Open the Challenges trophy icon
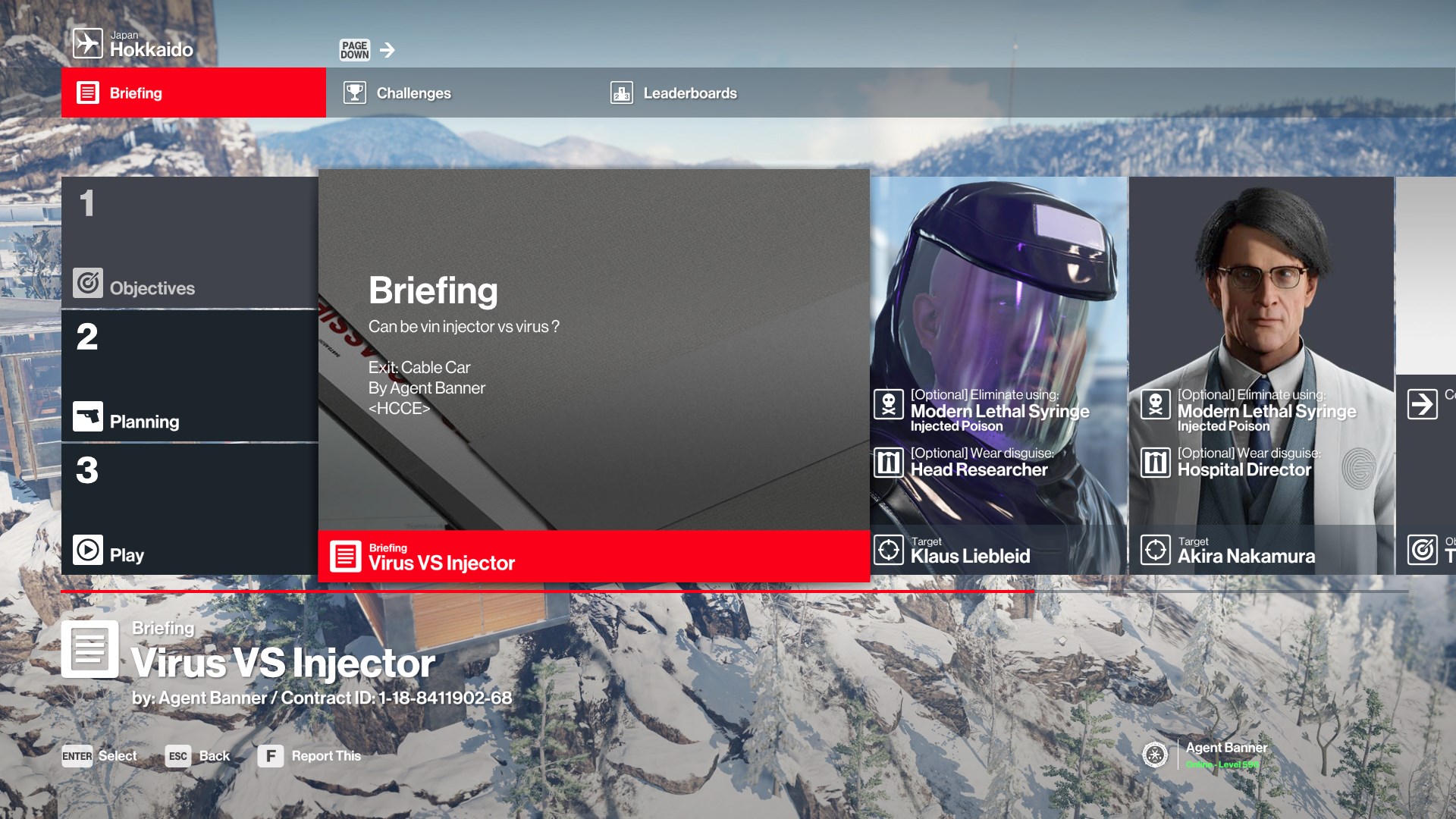The width and height of the screenshot is (1456, 819). 354,93
